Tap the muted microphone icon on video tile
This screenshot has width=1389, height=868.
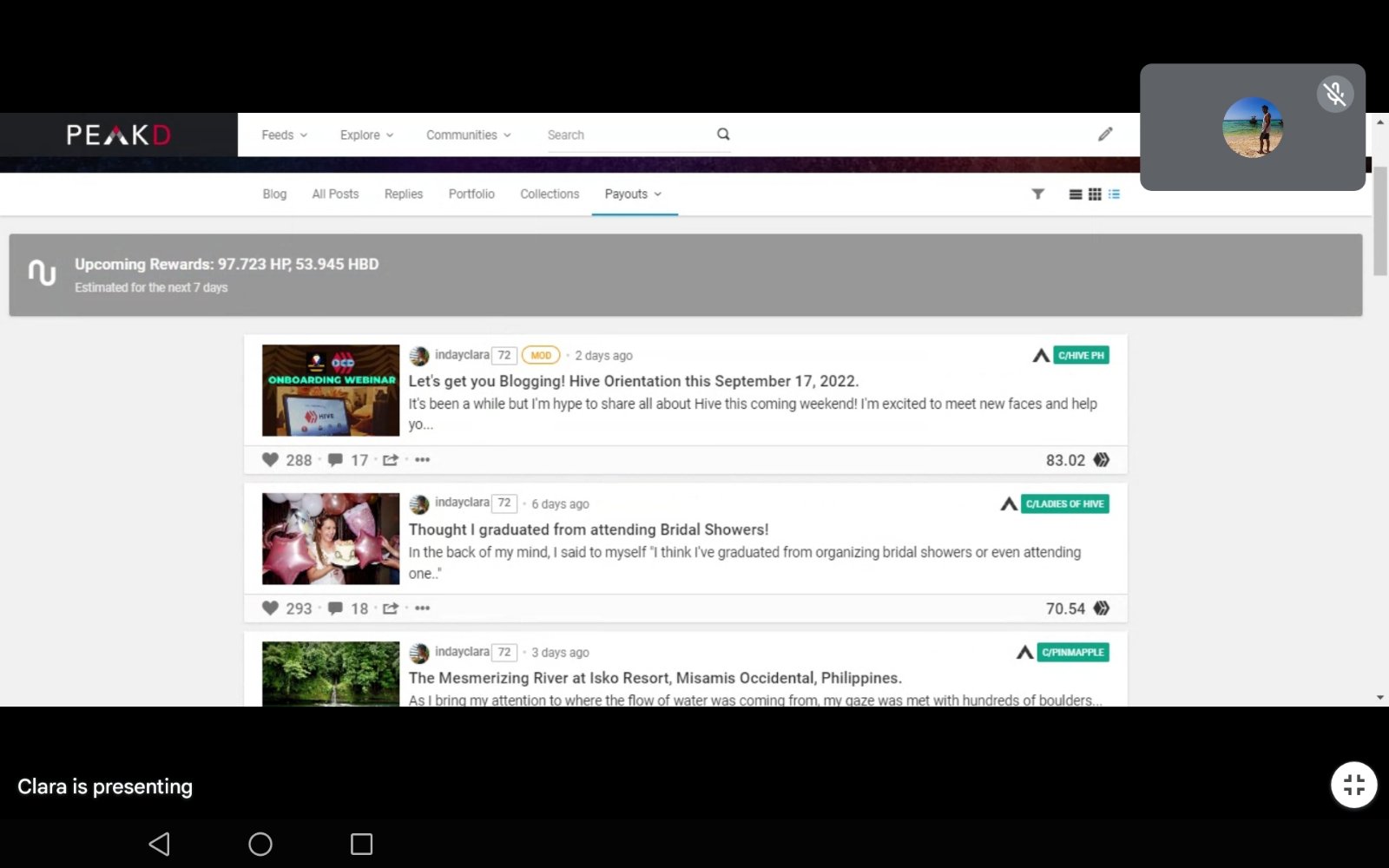(1335, 94)
